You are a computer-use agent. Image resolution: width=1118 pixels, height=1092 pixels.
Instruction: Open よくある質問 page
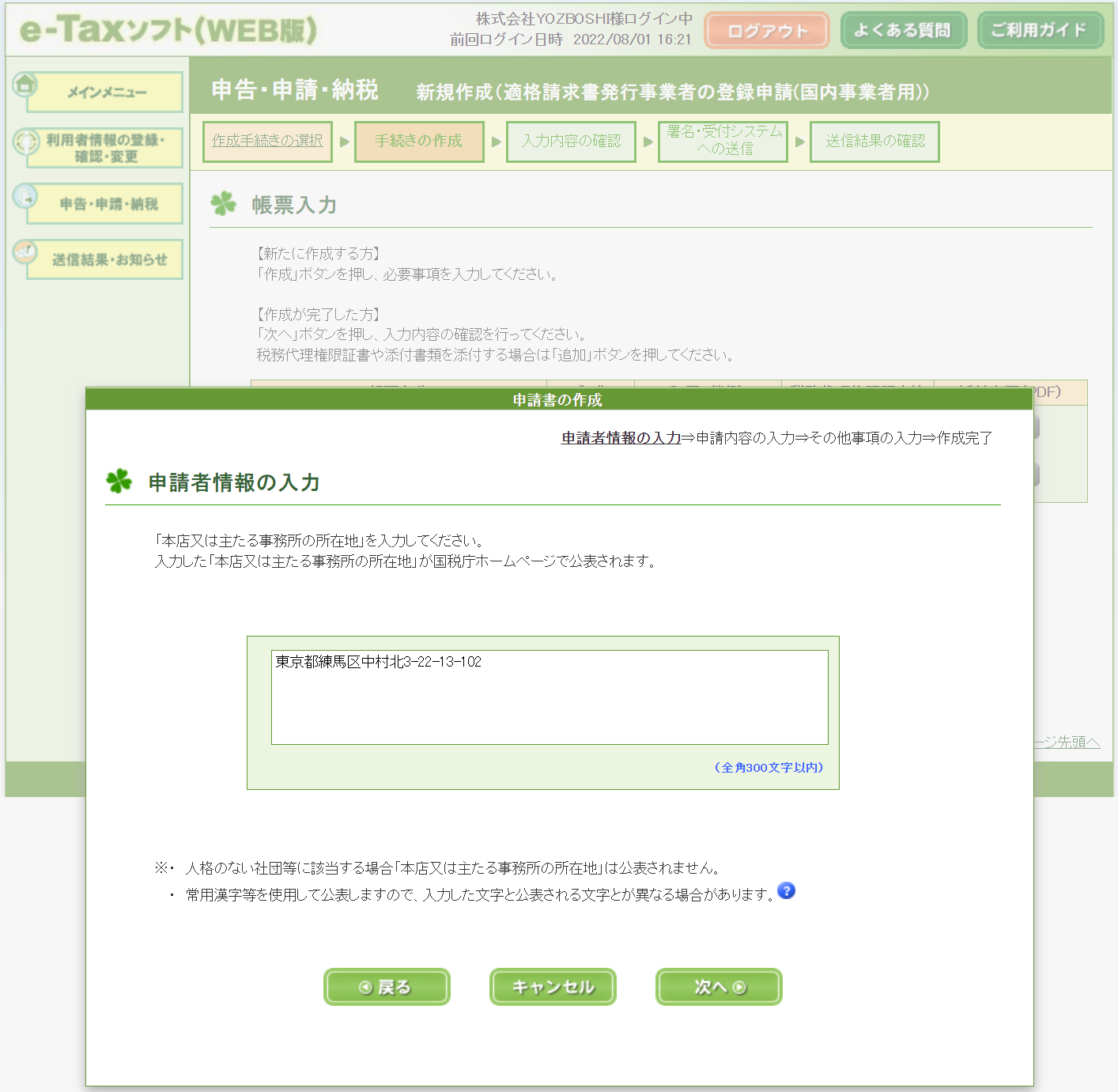point(903,31)
